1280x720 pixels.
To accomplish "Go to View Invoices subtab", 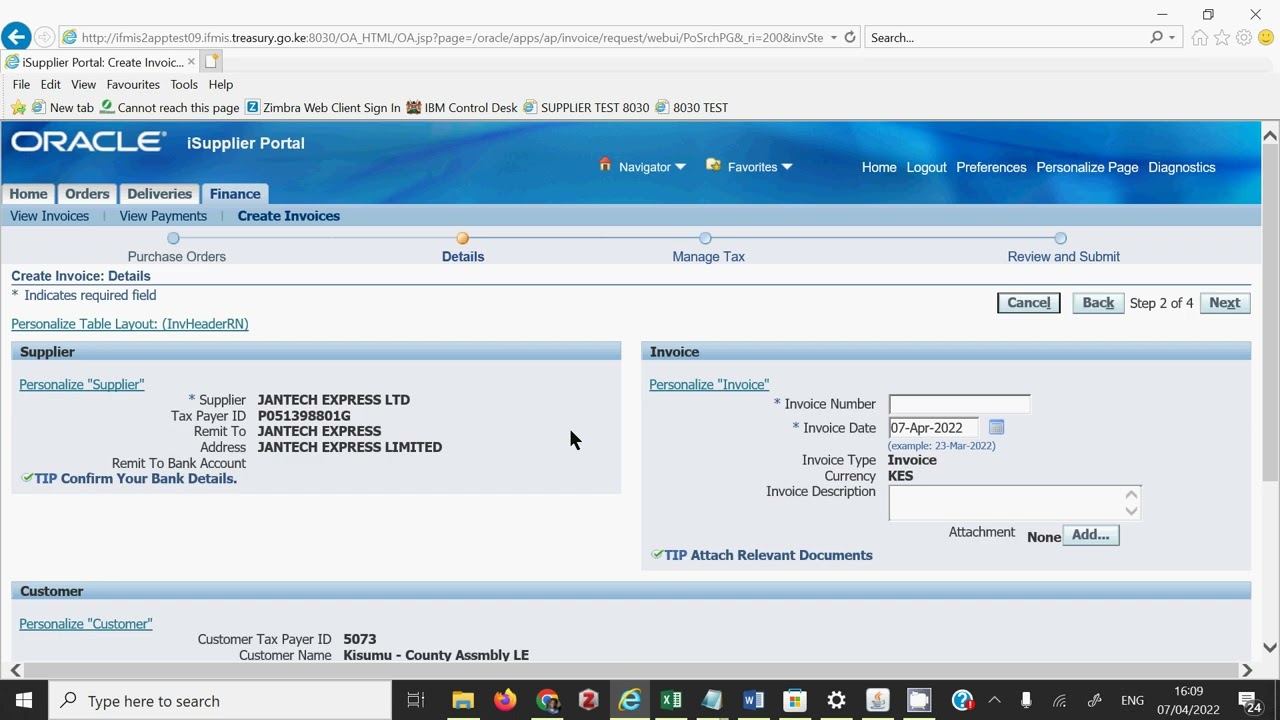I will click(50, 216).
